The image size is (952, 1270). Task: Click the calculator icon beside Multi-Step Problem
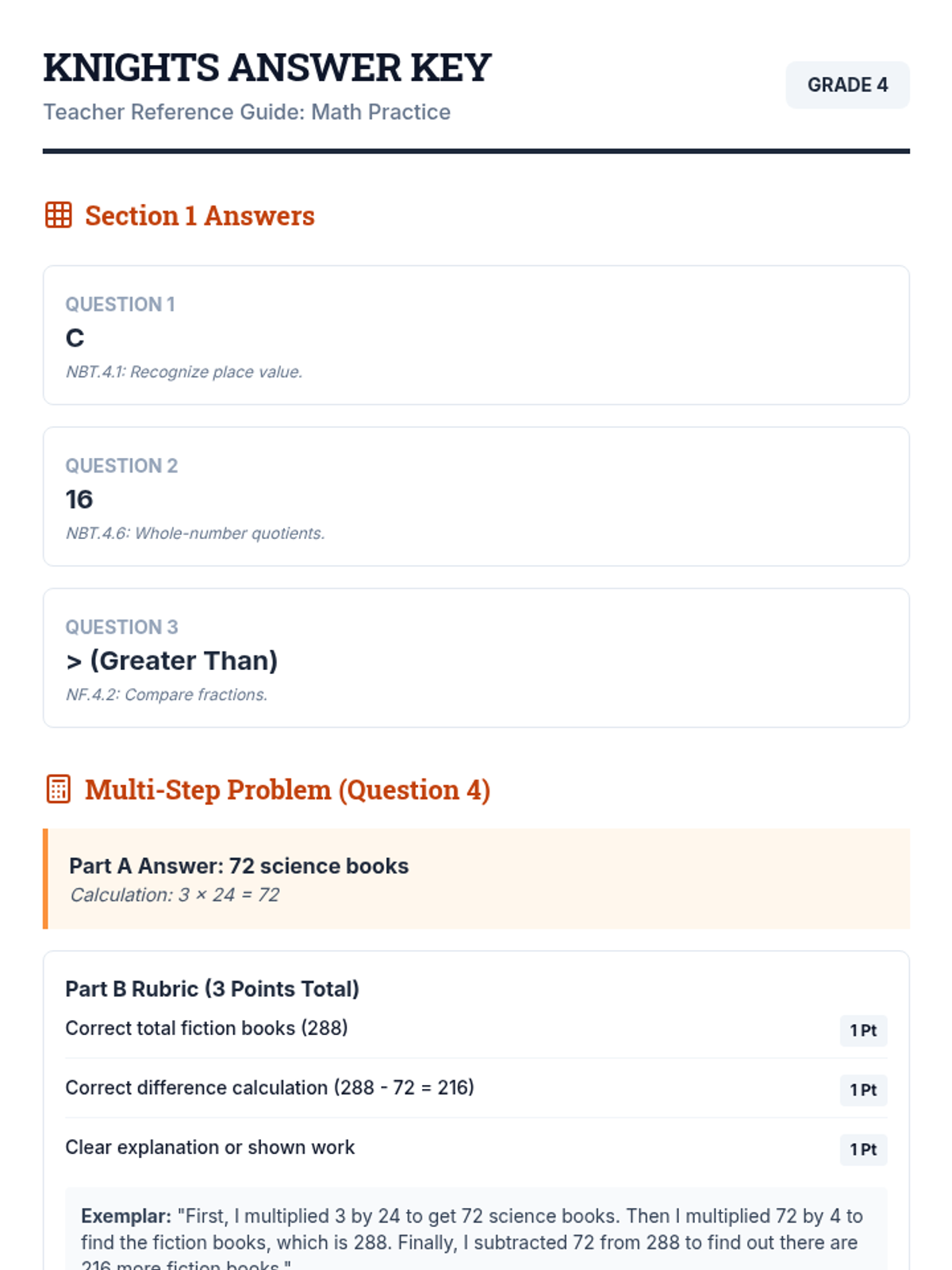(59, 789)
